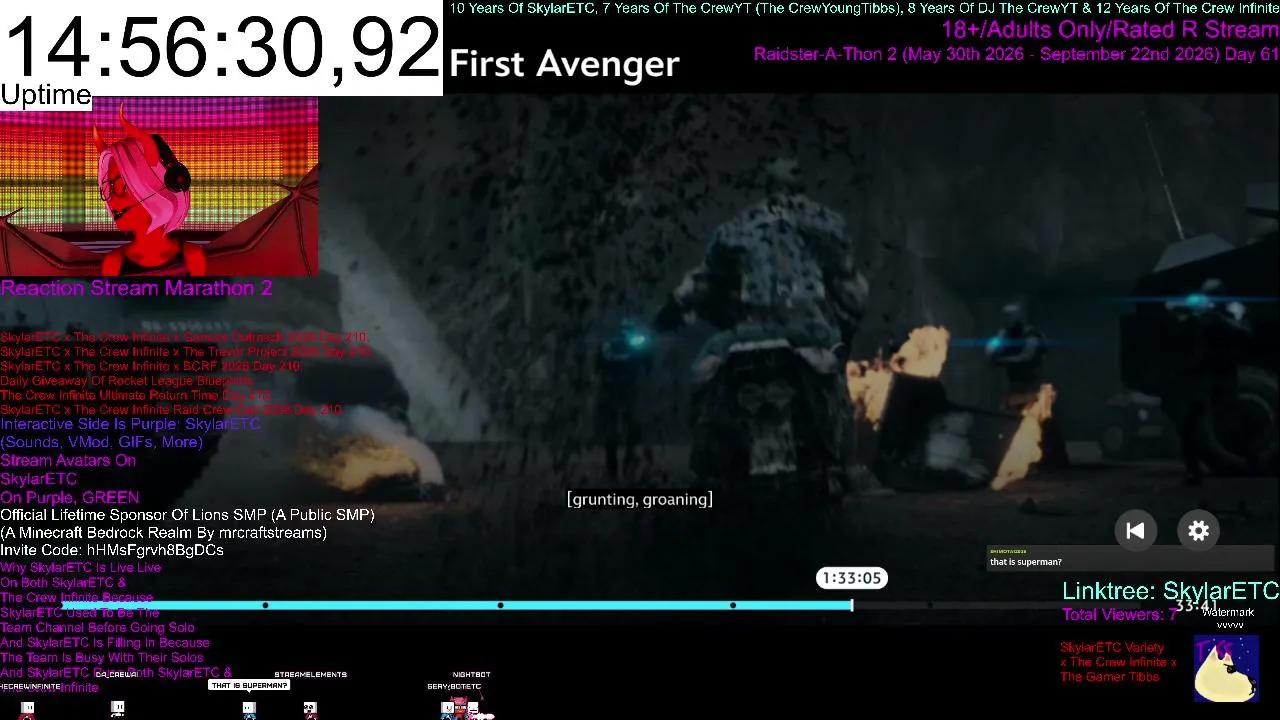Click the skip-to-previous playback button
Viewport: 1280px width, 720px height.
click(x=1135, y=531)
